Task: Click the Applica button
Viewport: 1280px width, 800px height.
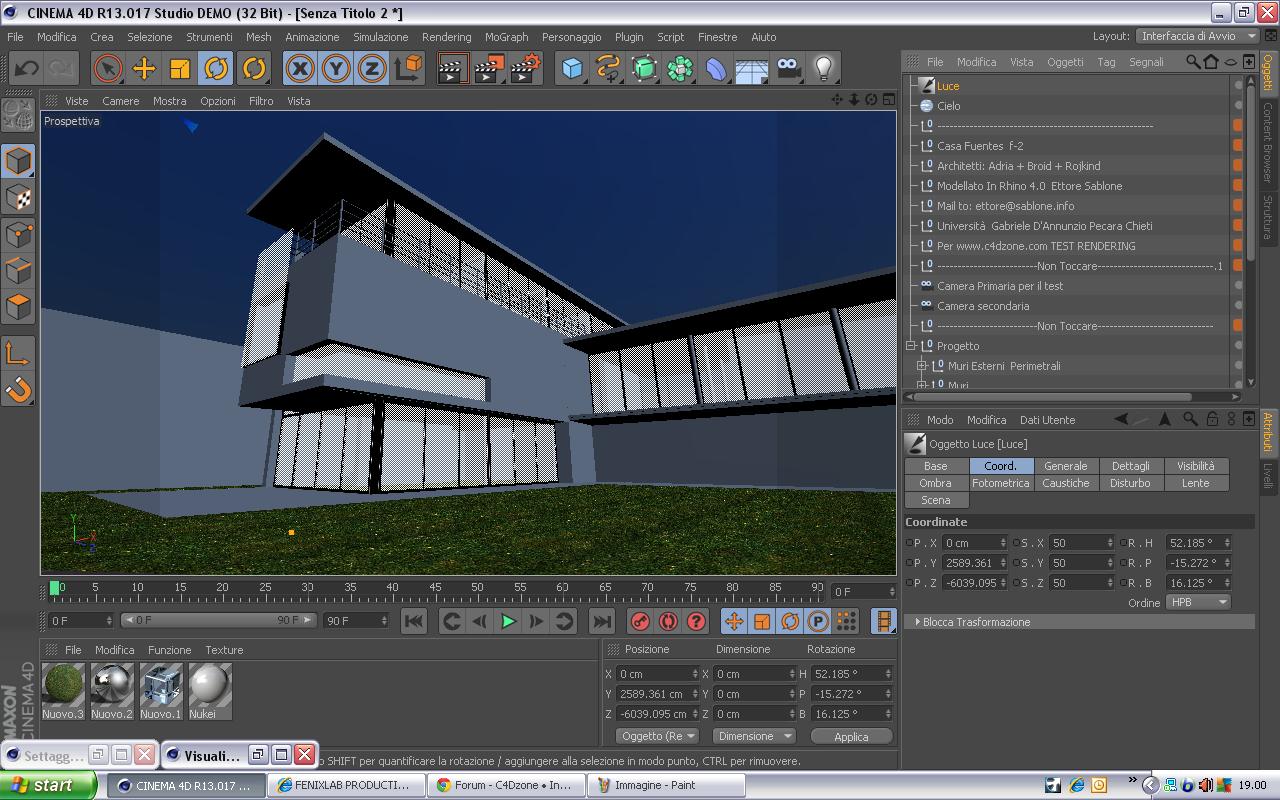Action: pyautogui.click(x=851, y=736)
